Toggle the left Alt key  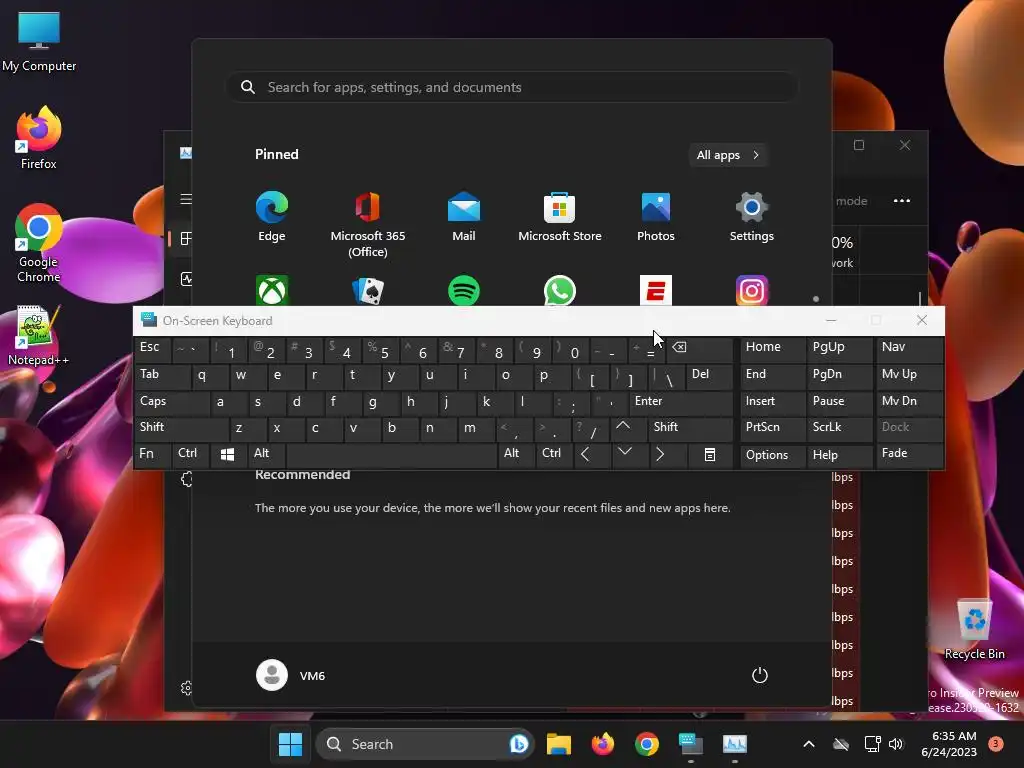(x=266, y=455)
